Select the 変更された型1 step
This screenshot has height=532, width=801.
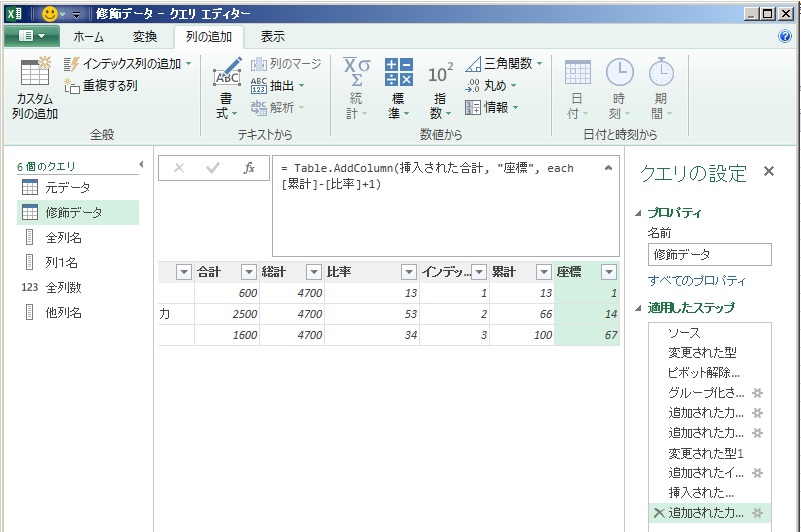710,453
